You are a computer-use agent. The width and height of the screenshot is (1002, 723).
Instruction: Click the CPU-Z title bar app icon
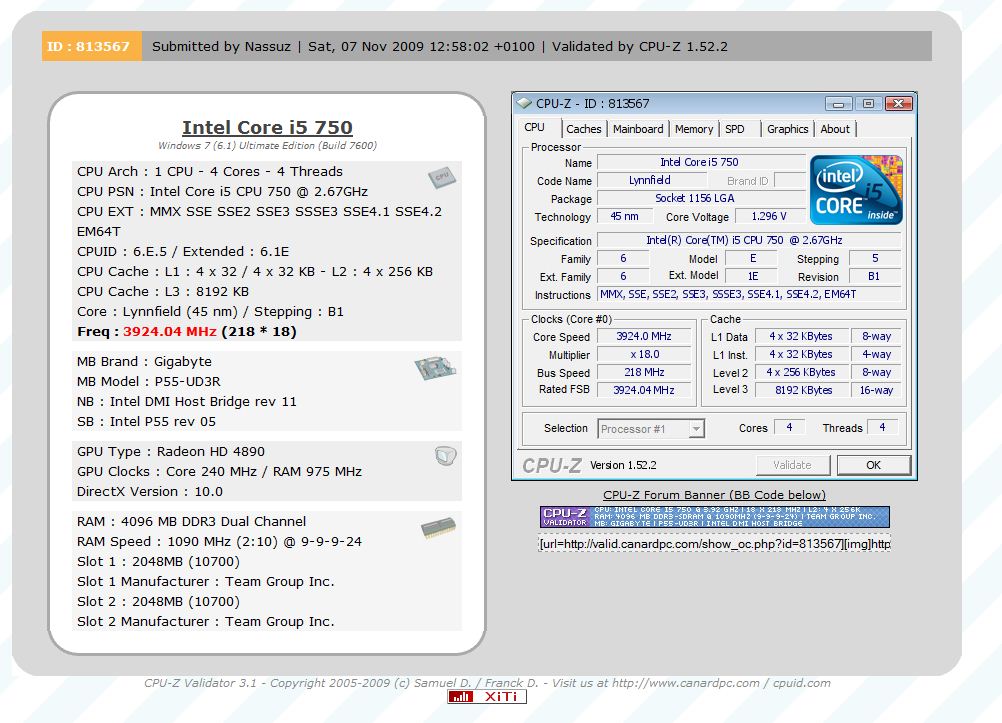524,103
